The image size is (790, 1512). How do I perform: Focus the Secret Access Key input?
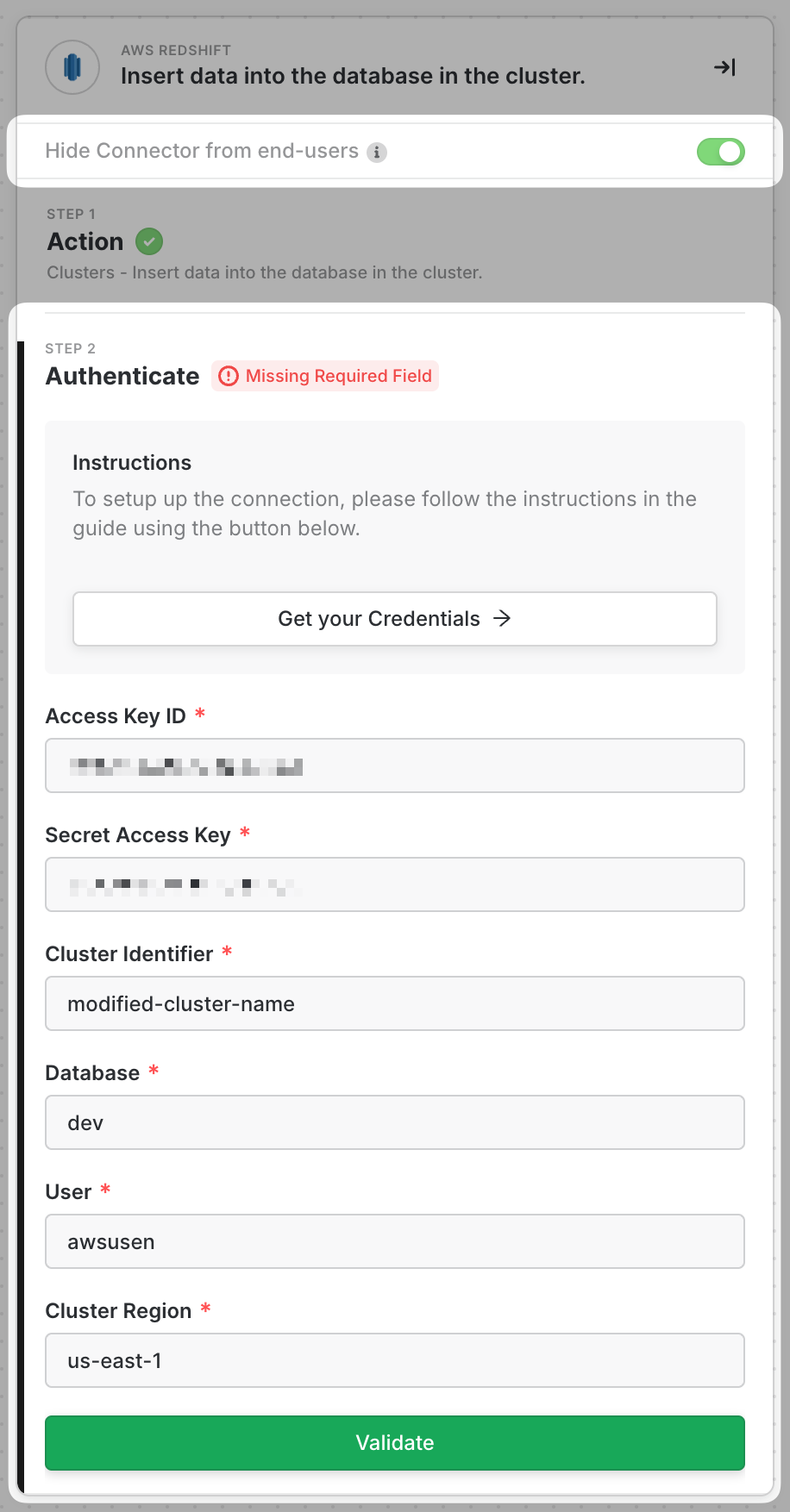[395, 884]
